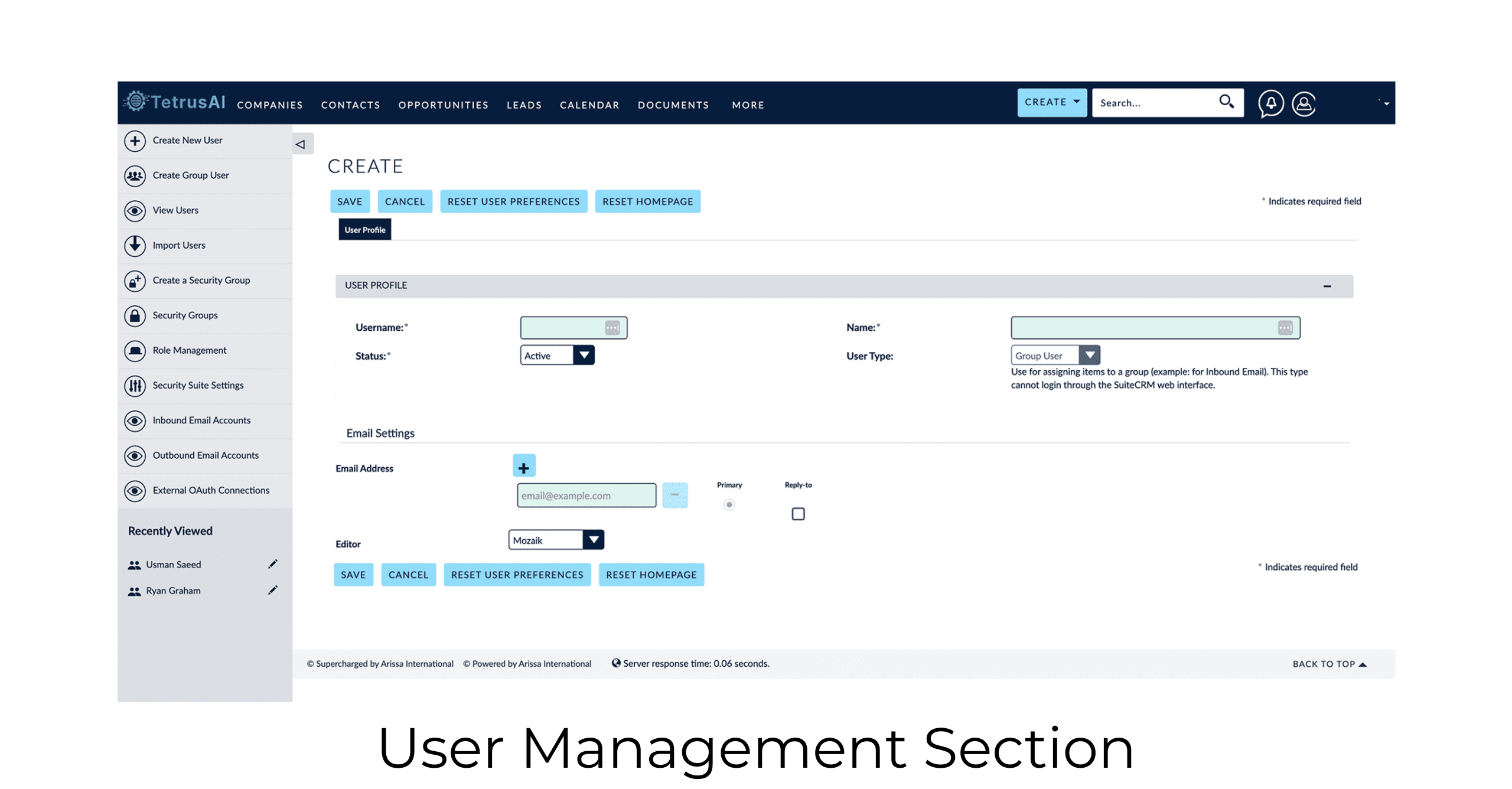Open the notifications bell icon
Screen dimensions: 1512x789
(x=1270, y=103)
